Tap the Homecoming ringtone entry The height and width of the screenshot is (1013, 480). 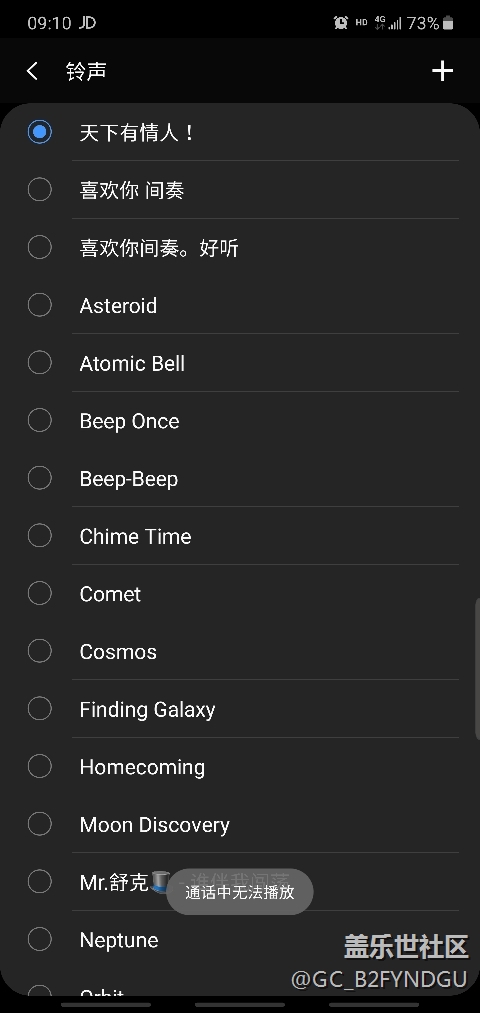tap(242, 766)
